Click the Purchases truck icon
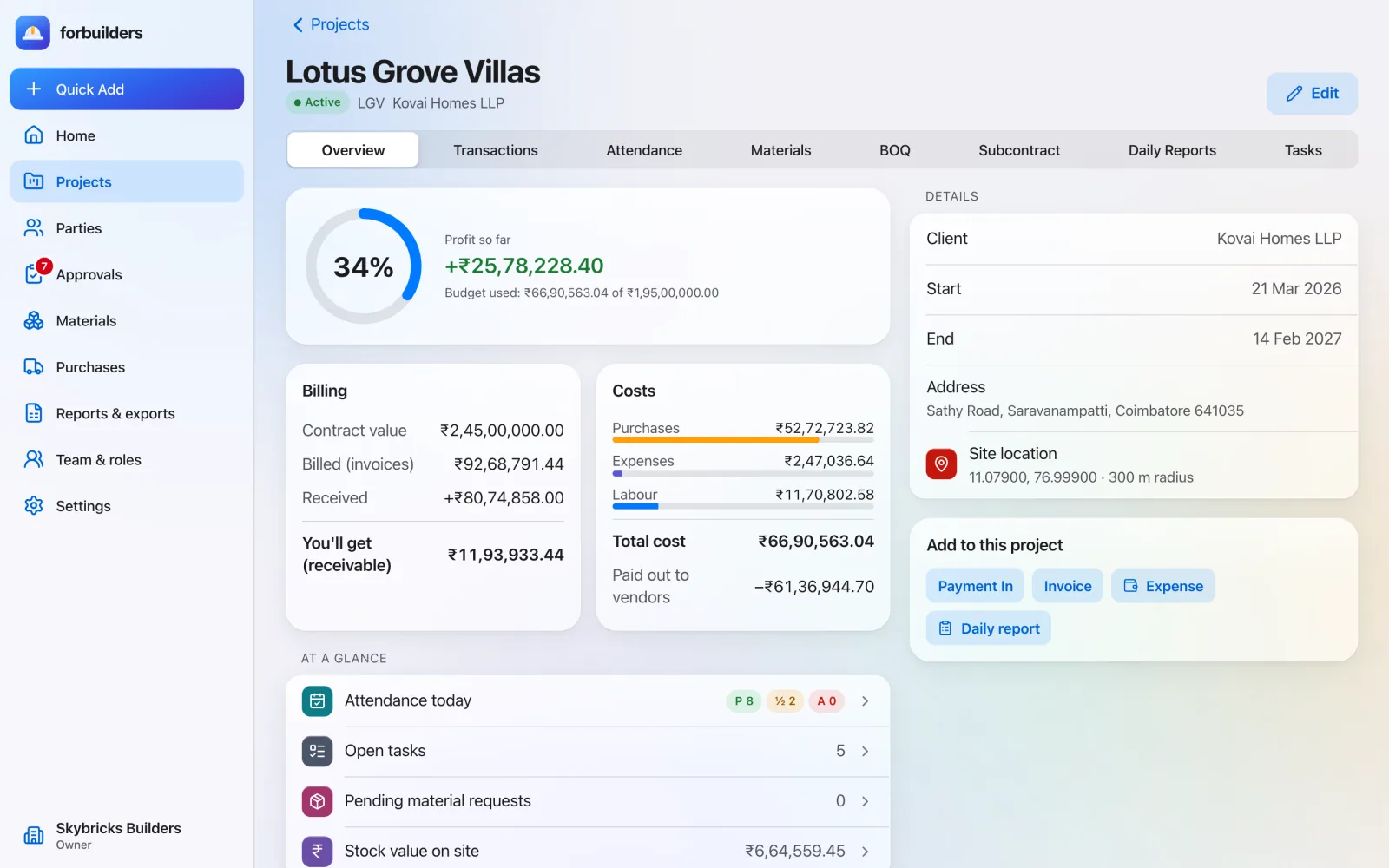Viewport: 1389px width, 868px height. [x=34, y=367]
